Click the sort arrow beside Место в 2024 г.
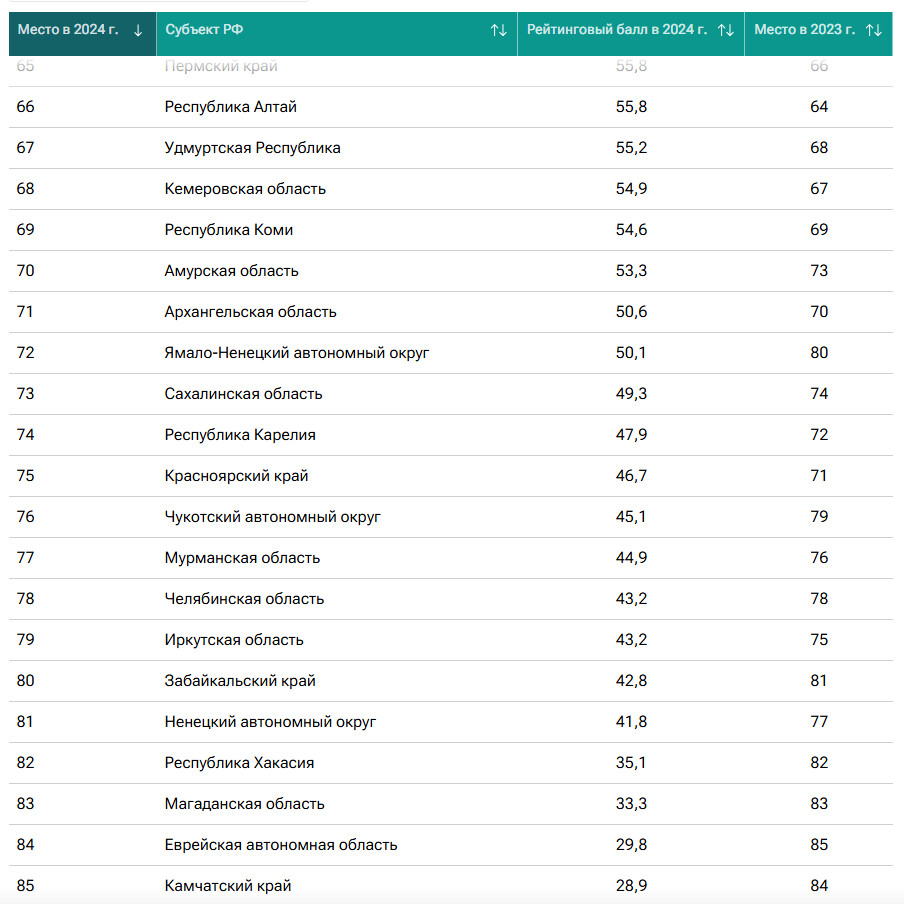This screenshot has width=904, height=904. click(x=138, y=30)
